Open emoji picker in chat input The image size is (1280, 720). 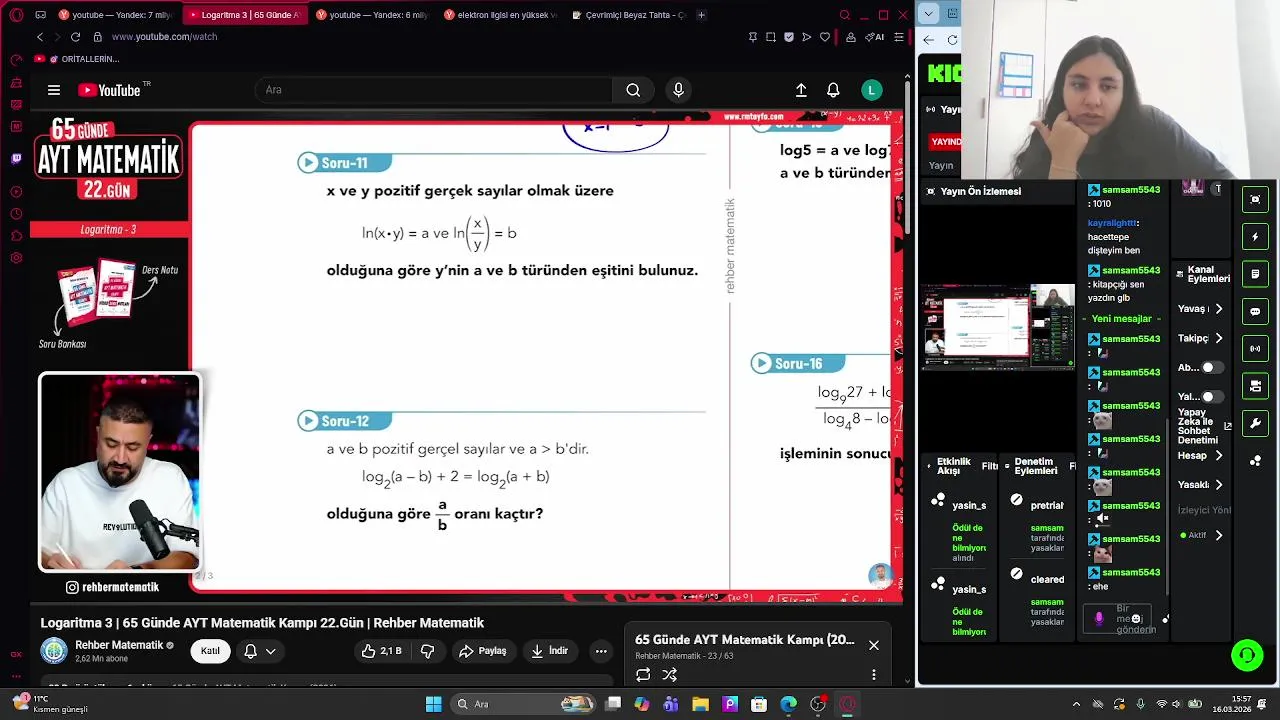point(1136,619)
